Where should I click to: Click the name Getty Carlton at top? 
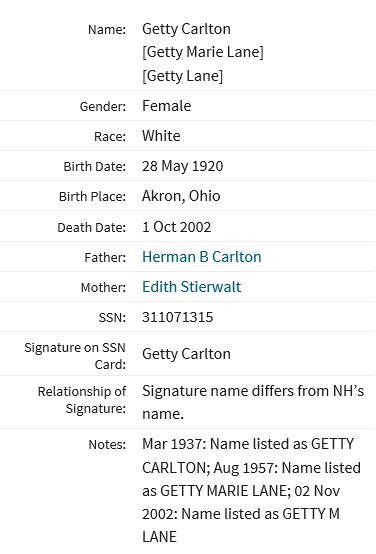186,29
